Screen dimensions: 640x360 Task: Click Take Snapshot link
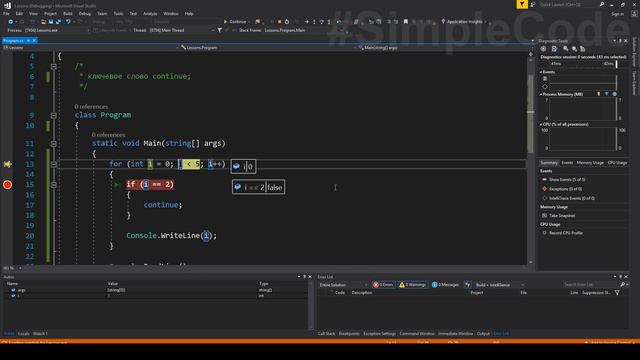pyautogui.click(x=562, y=216)
